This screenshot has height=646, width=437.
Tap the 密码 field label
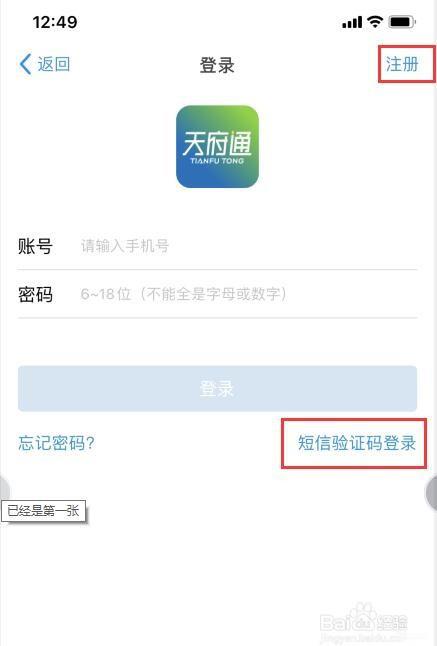(x=35, y=294)
